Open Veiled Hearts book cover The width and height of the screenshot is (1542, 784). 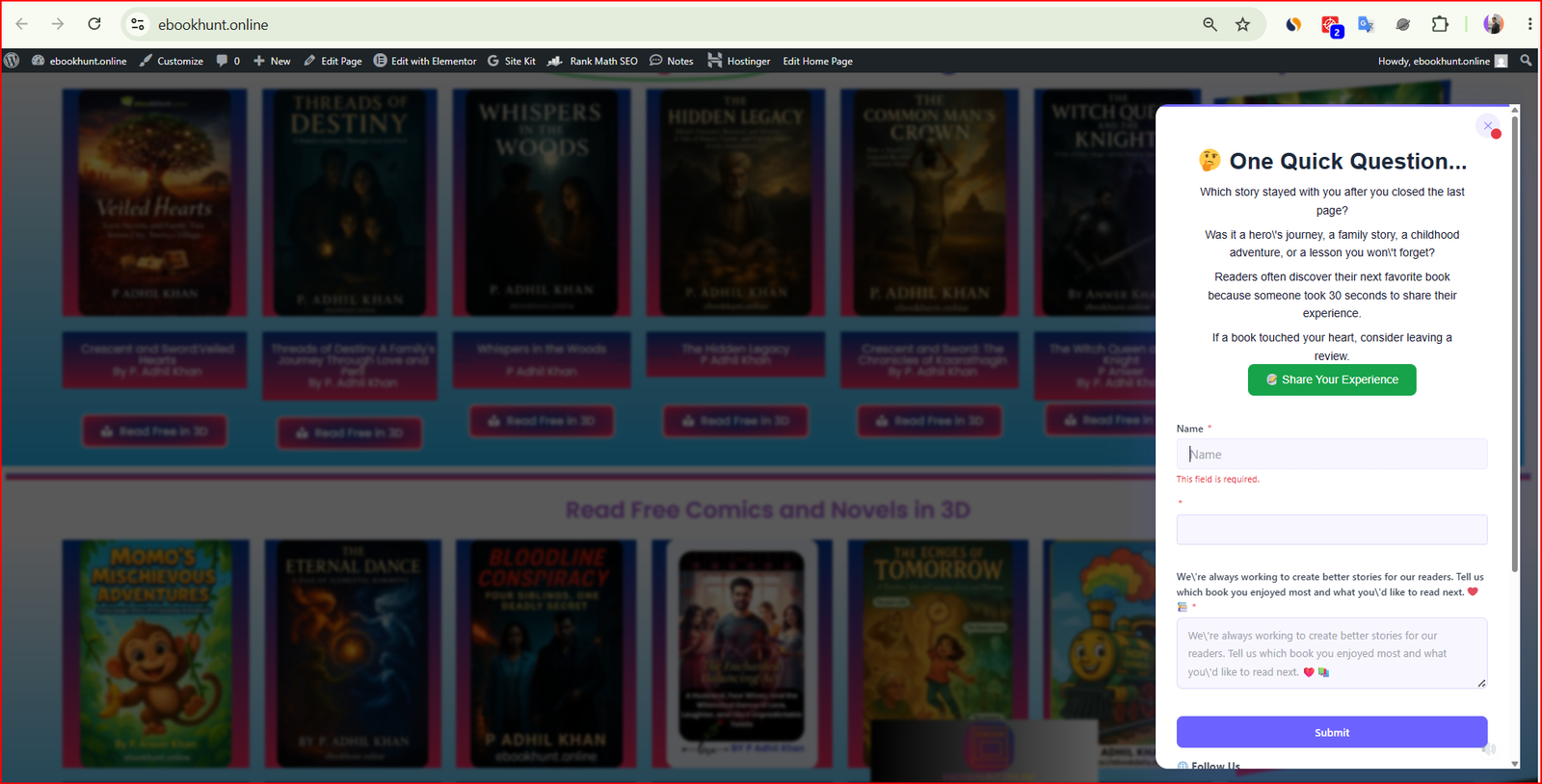154,202
